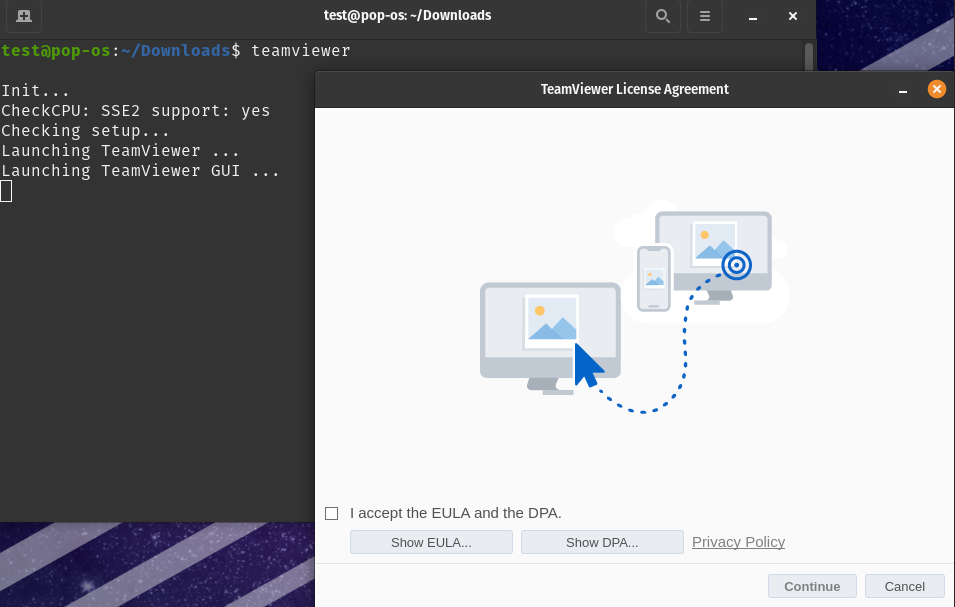
Task: Close the terminal window
Action: (792, 16)
